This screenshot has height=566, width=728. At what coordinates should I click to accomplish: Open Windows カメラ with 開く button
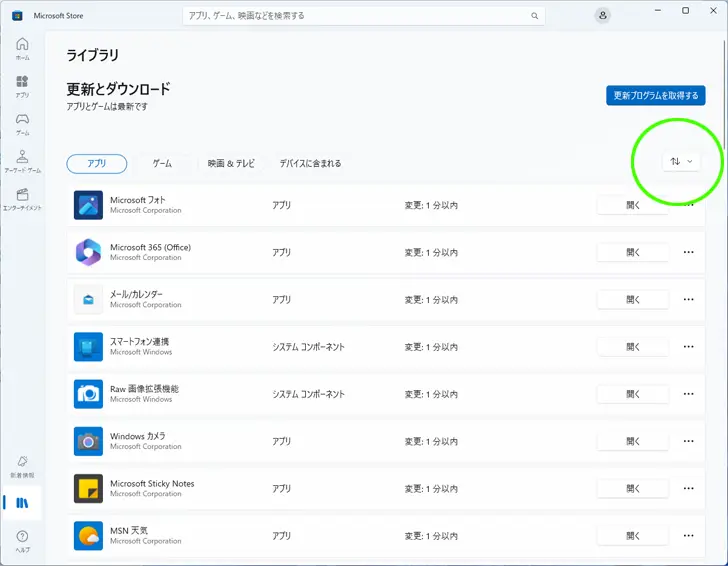(x=632, y=441)
